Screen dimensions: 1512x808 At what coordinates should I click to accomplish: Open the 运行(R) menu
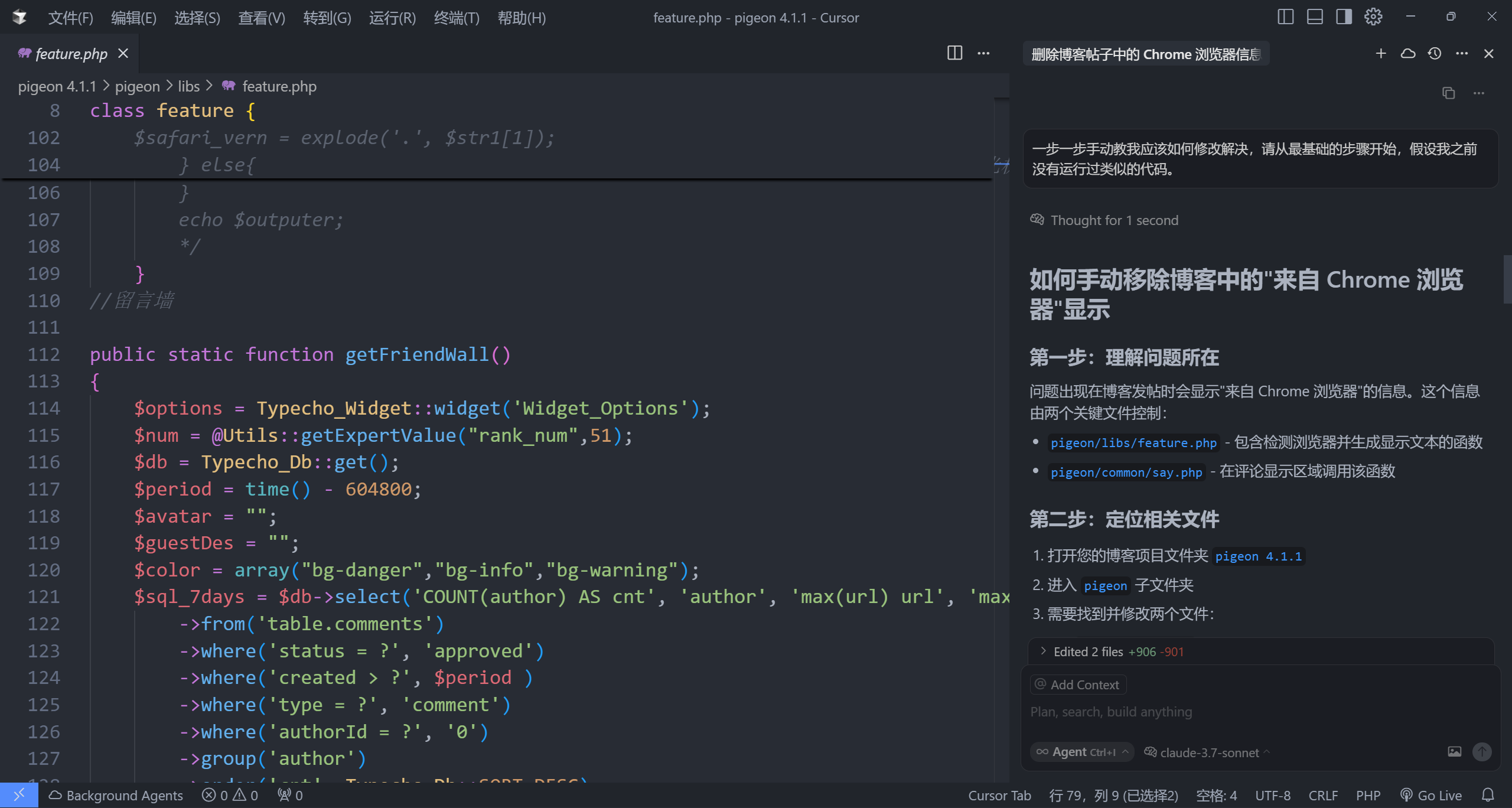tap(392, 18)
